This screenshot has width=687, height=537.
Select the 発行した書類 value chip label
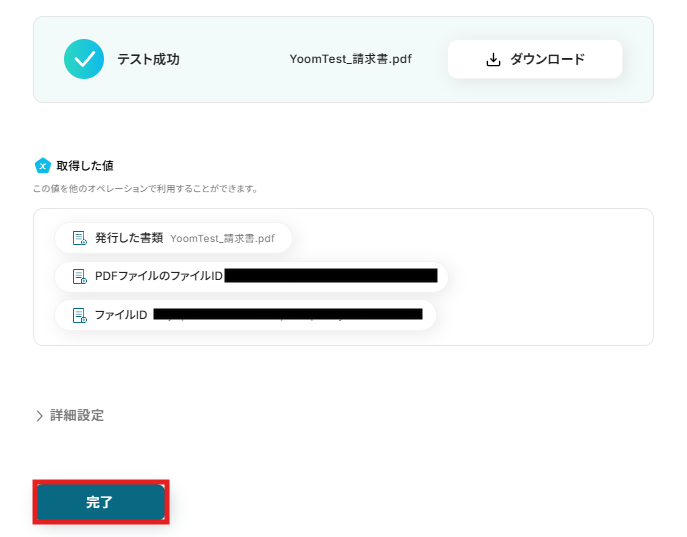click(x=129, y=238)
